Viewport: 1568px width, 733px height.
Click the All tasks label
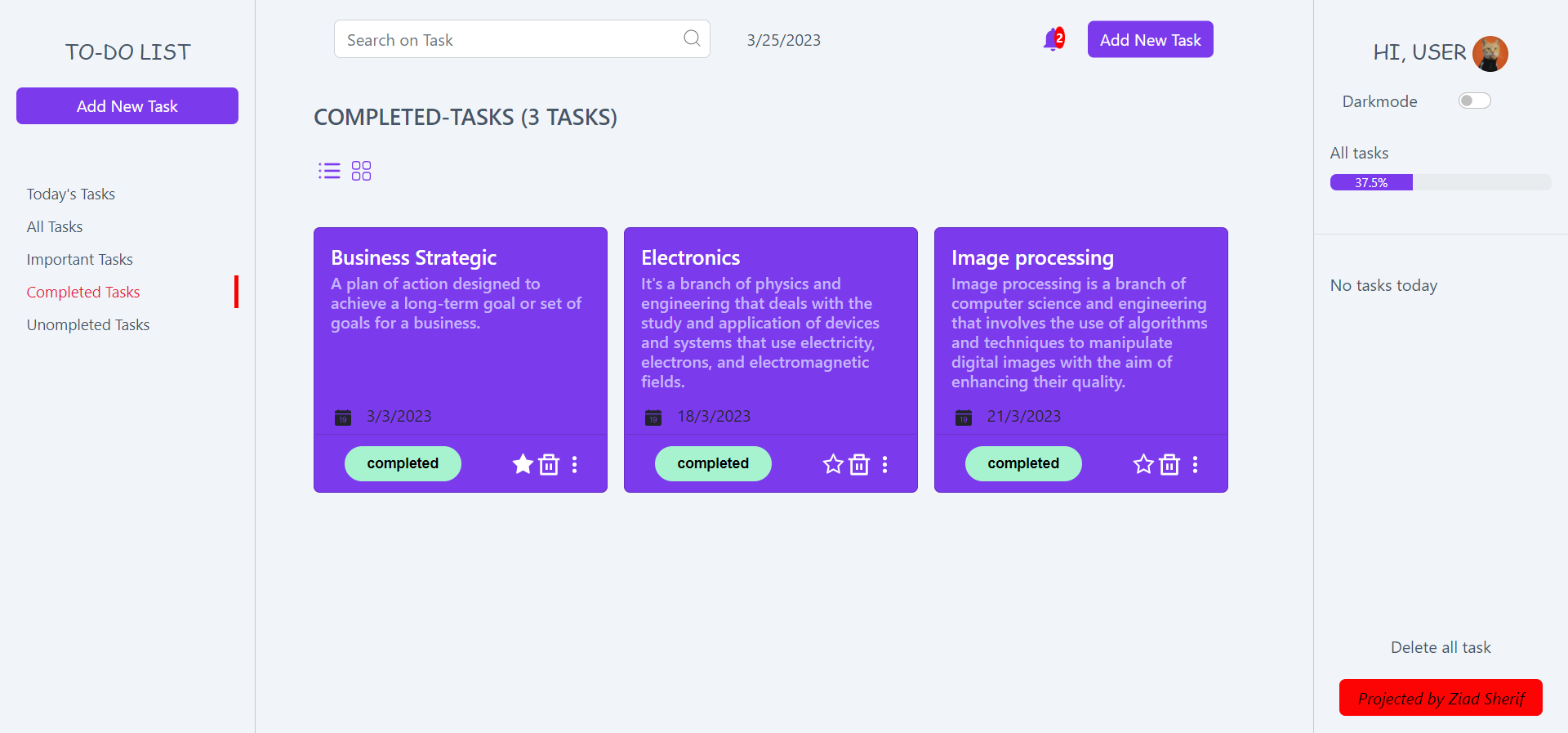tap(1359, 153)
